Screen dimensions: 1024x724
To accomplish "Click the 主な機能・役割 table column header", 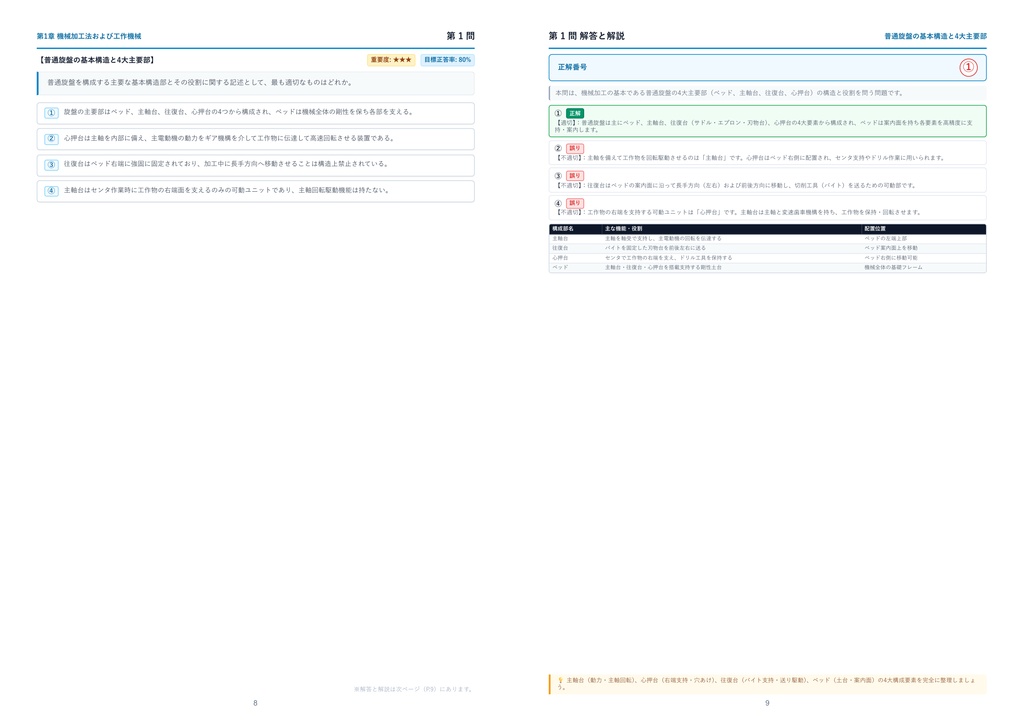I will (x=624, y=229).
